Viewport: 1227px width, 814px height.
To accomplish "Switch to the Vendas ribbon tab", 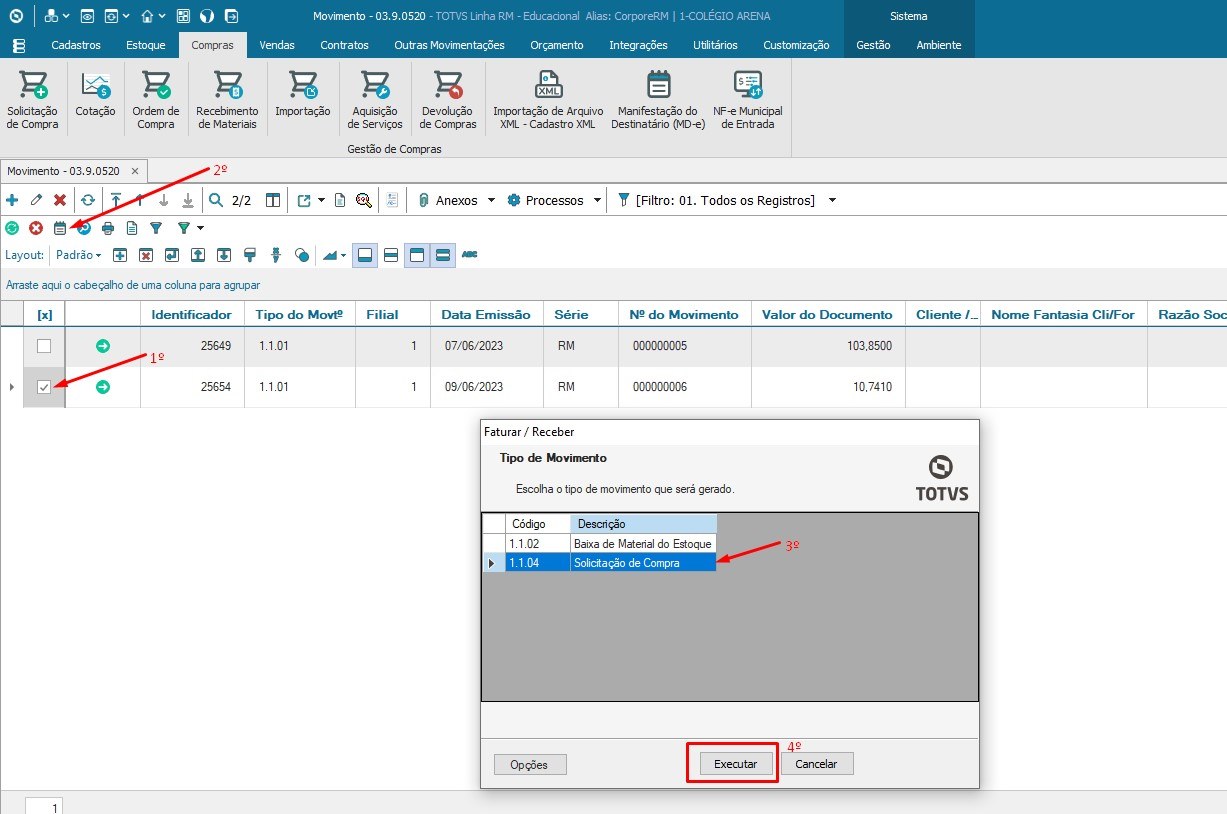I will click(277, 45).
